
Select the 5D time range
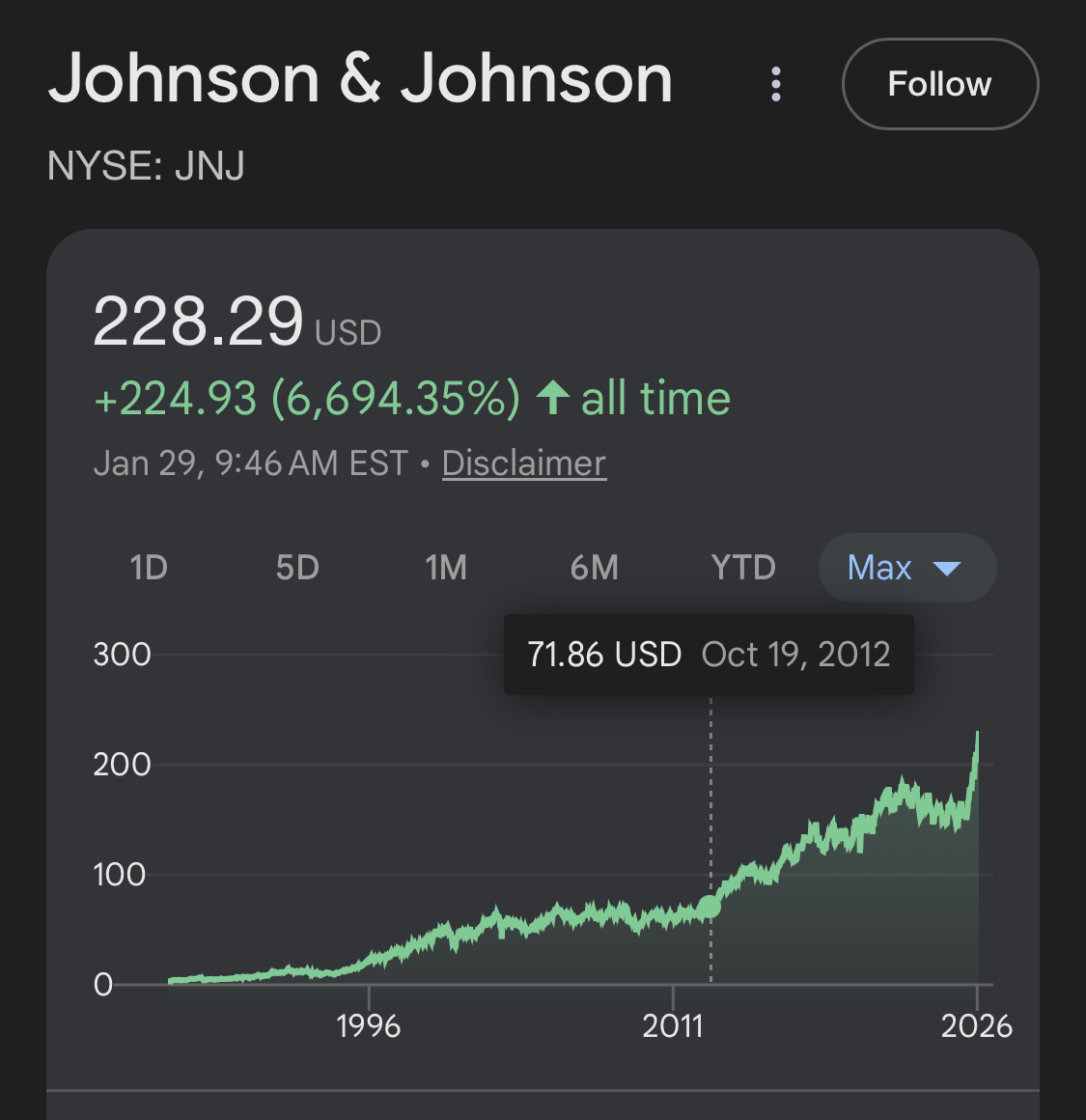[297, 568]
